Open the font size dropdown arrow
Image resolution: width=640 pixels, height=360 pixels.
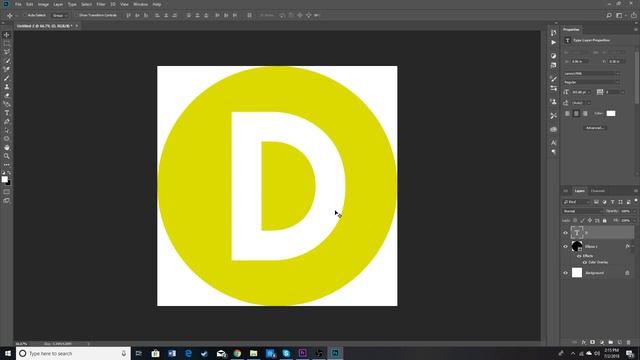pos(589,92)
